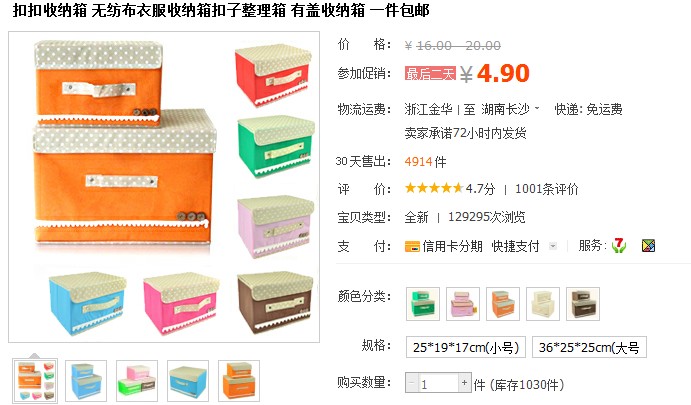
Task: Click the colorful service guarantee icon
Action: (x=648, y=245)
